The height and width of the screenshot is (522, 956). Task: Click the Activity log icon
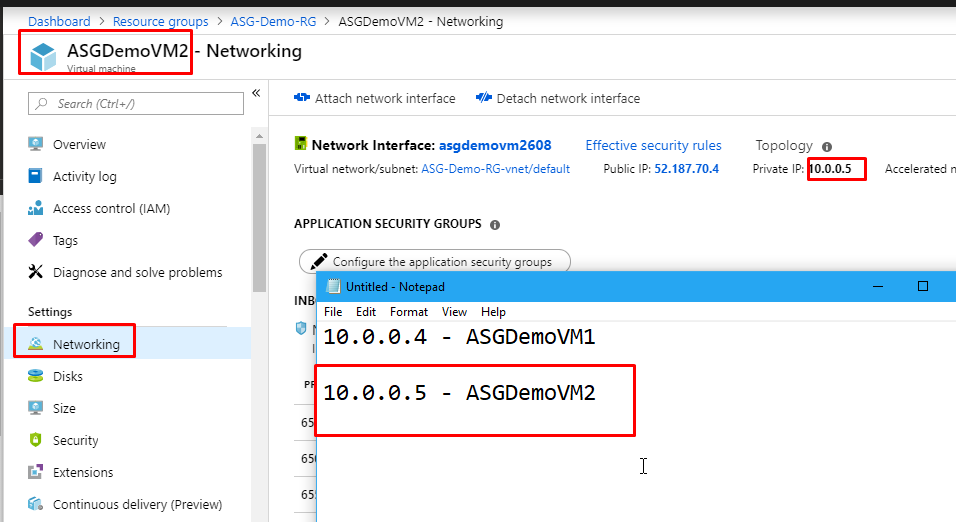pyautogui.click(x=36, y=176)
